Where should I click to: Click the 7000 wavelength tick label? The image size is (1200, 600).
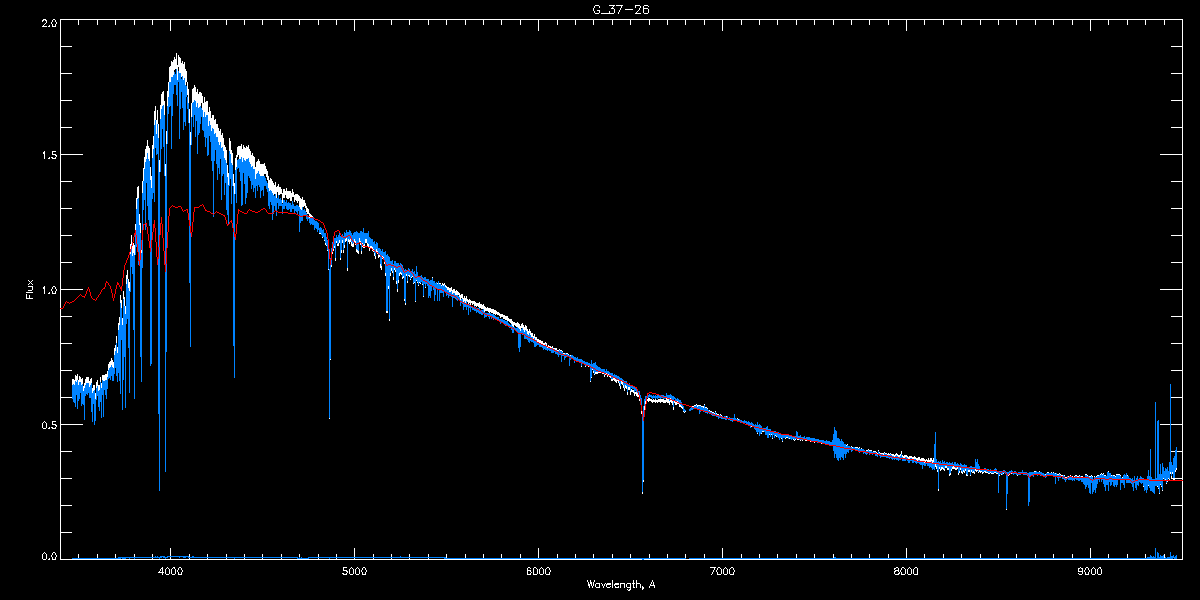[x=722, y=572]
